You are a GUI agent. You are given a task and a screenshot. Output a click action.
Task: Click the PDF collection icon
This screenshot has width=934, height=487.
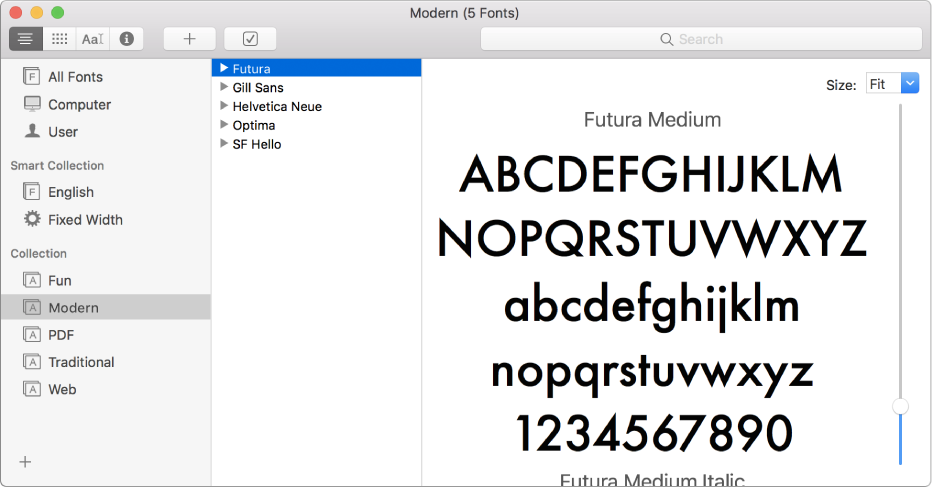pos(32,335)
